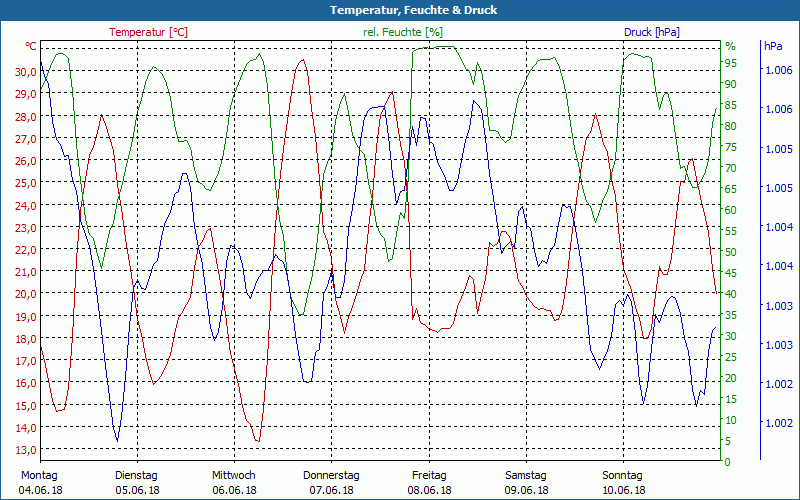Click the 50 humidity axis value
800x500 pixels.
point(731,252)
